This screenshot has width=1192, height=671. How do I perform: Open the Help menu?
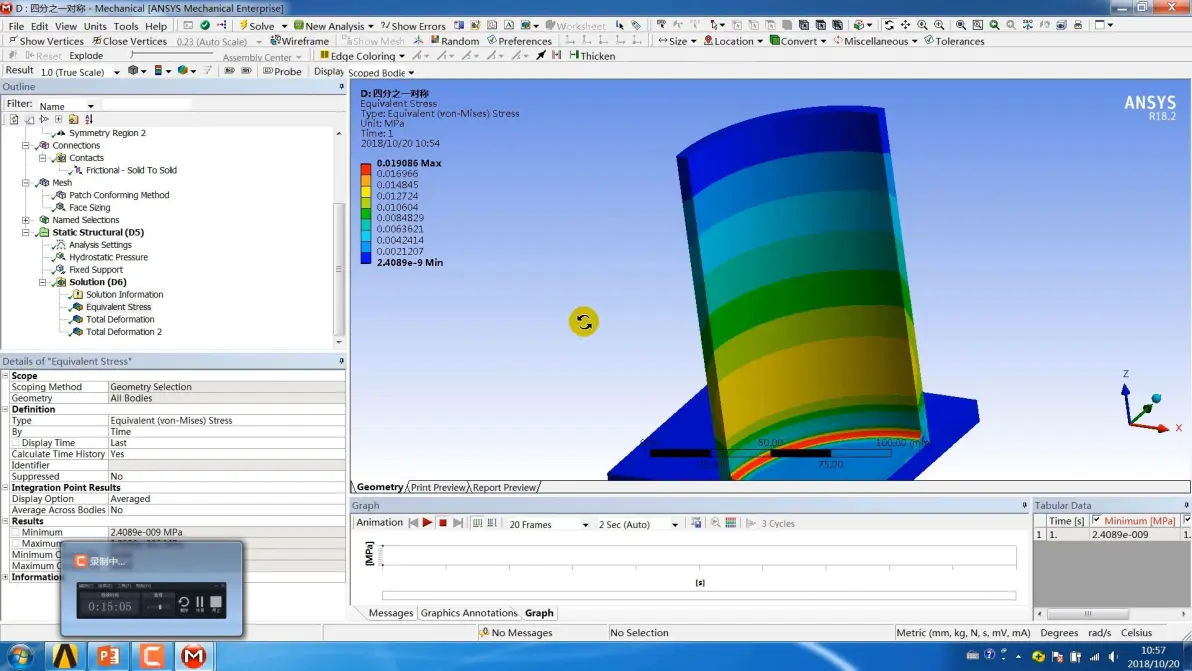pyautogui.click(x=156, y=26)
